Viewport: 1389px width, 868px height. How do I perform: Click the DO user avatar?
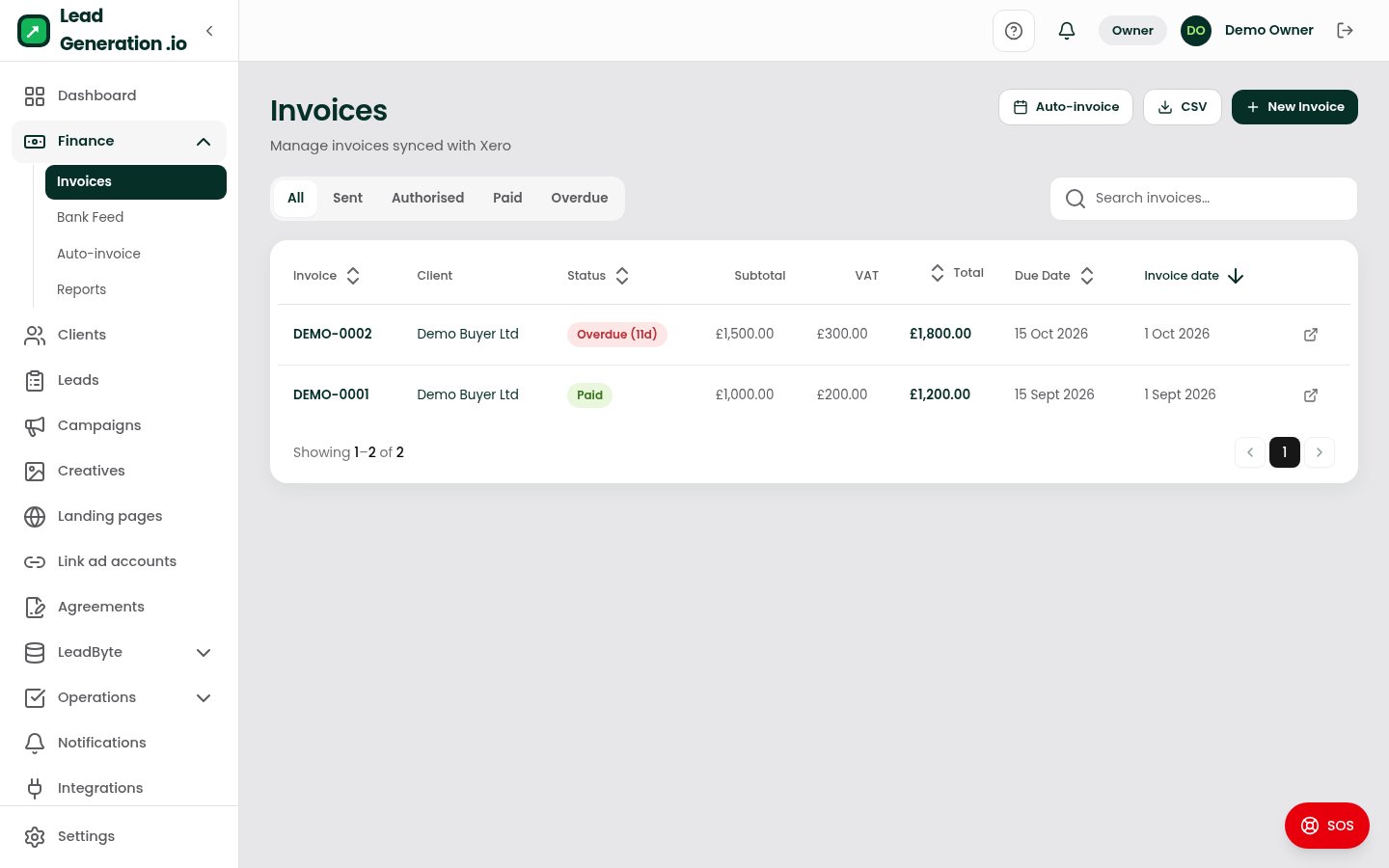click(x=1196, y=31)
